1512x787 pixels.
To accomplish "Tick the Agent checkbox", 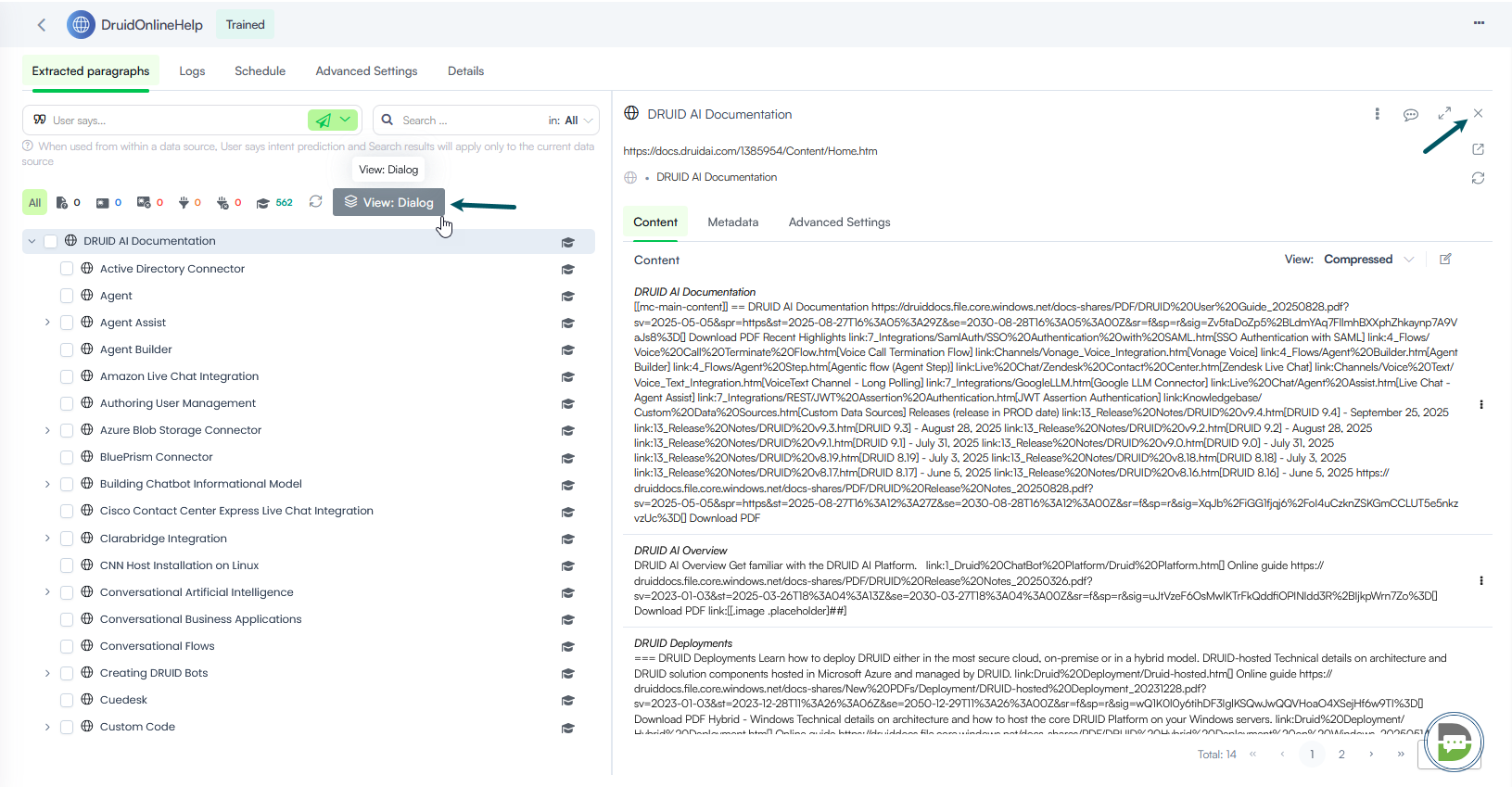I will coord(67,296).
